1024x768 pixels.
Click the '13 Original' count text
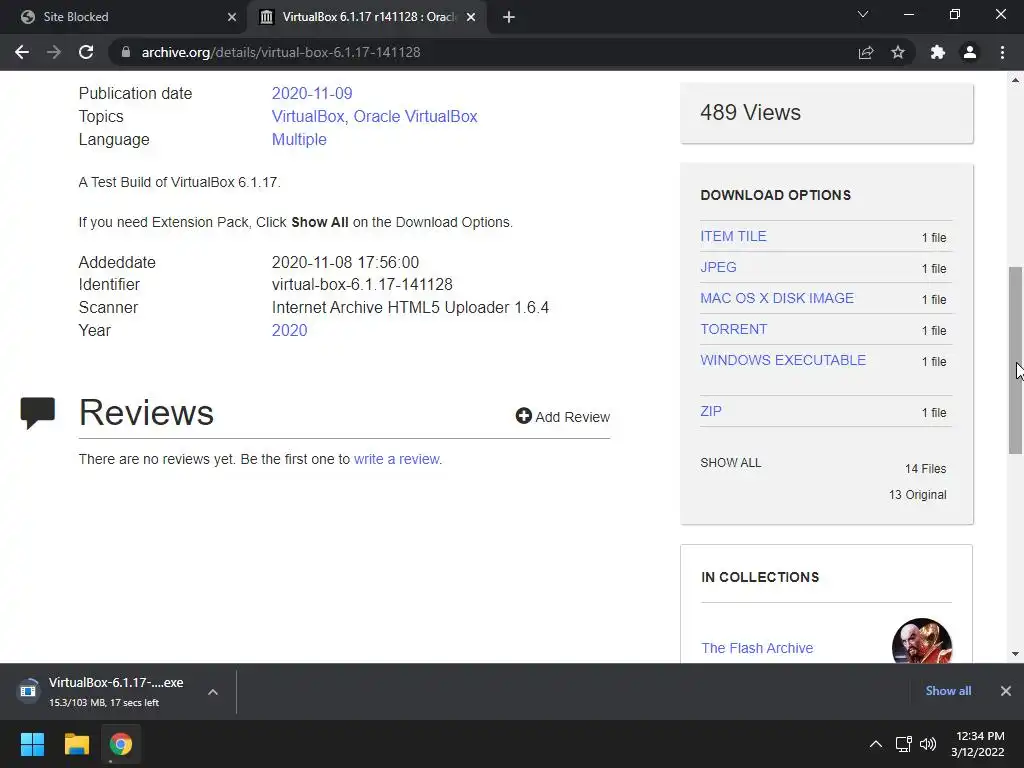point(918,495)
